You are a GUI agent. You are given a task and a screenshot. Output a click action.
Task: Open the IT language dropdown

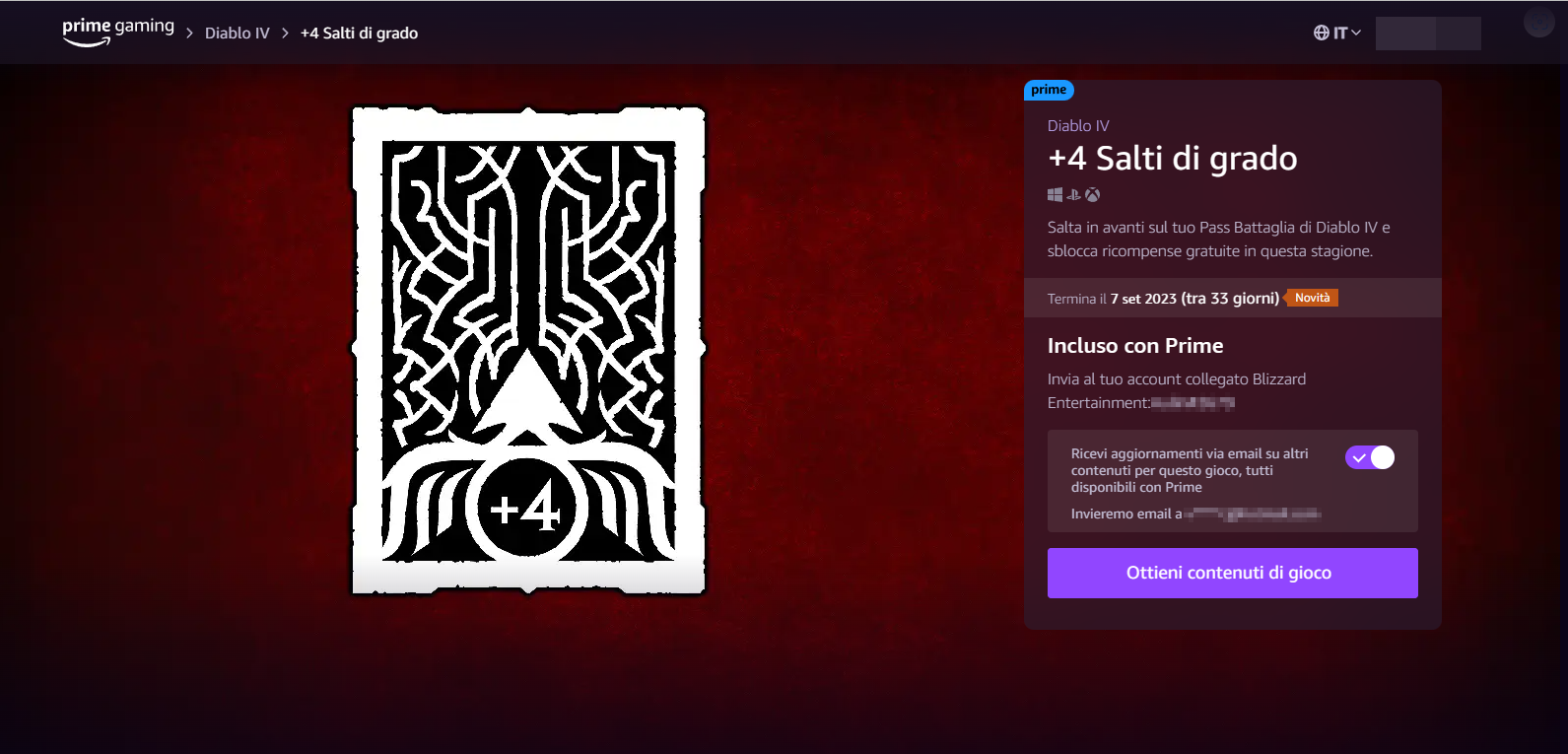click(1337, 33)
